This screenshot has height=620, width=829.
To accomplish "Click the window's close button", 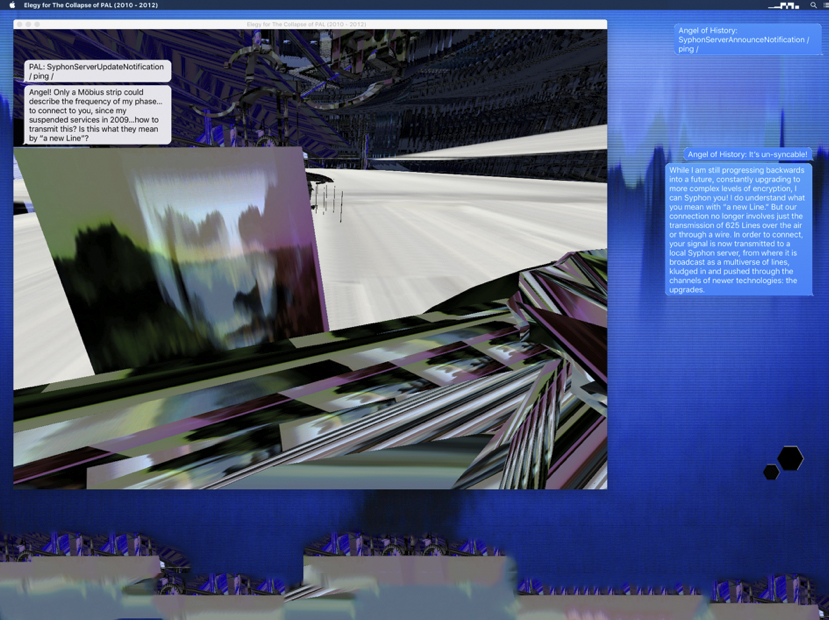I will coord(20,24).
